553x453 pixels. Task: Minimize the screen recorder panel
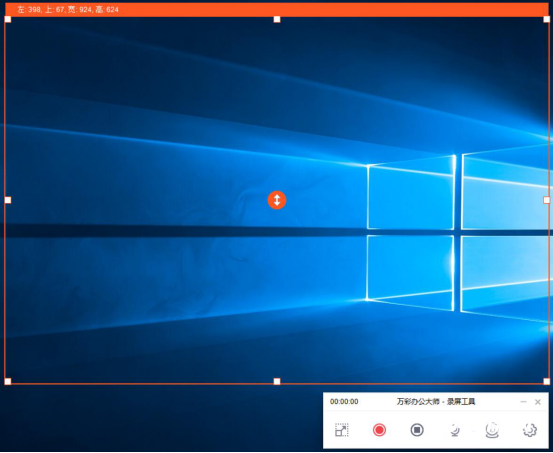pos(523,402)
